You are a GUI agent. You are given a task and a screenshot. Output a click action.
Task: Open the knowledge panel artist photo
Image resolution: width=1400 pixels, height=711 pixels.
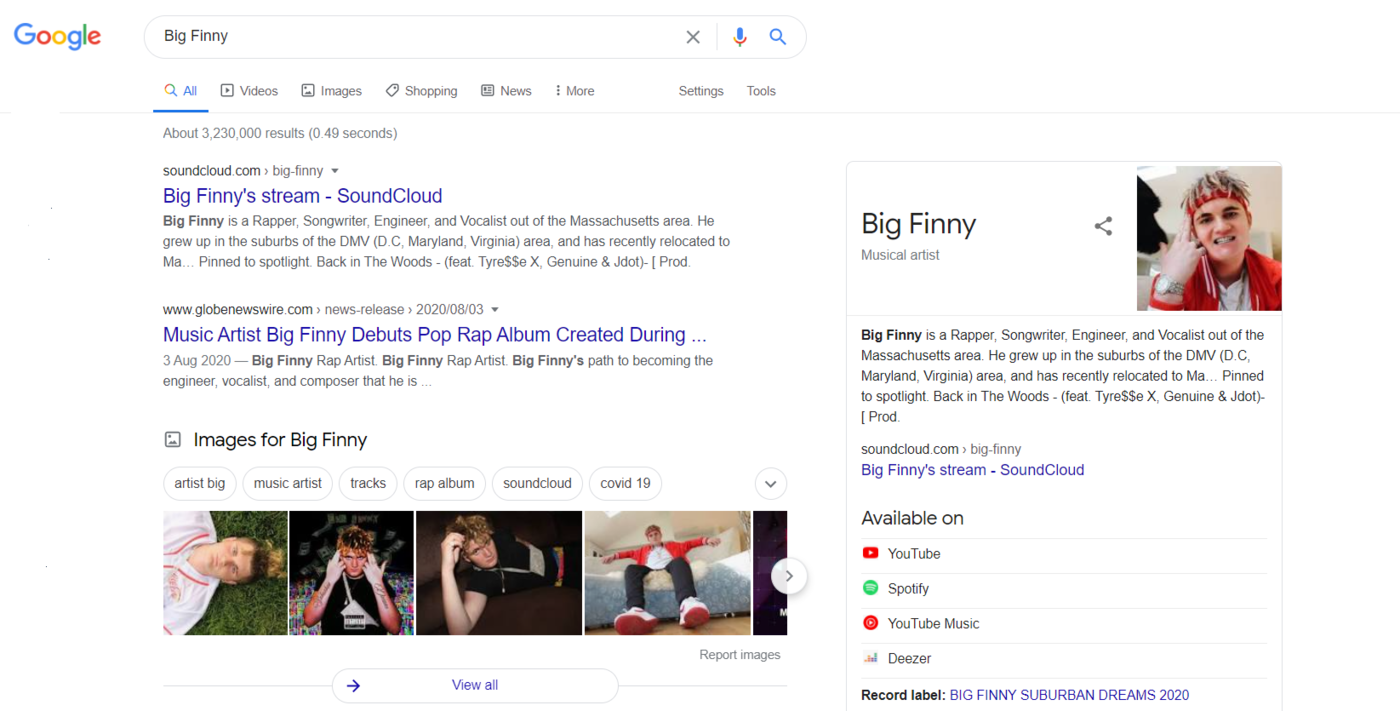[1209, 238]
